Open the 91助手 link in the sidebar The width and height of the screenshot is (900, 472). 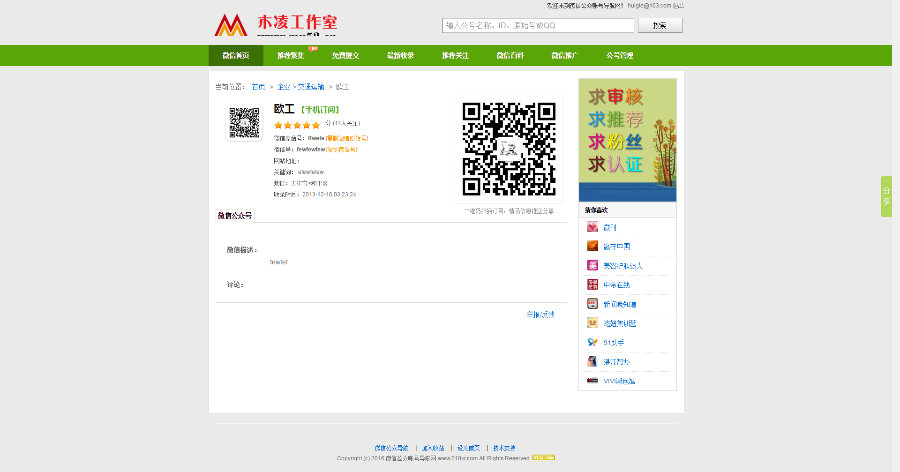pos(614,343)
